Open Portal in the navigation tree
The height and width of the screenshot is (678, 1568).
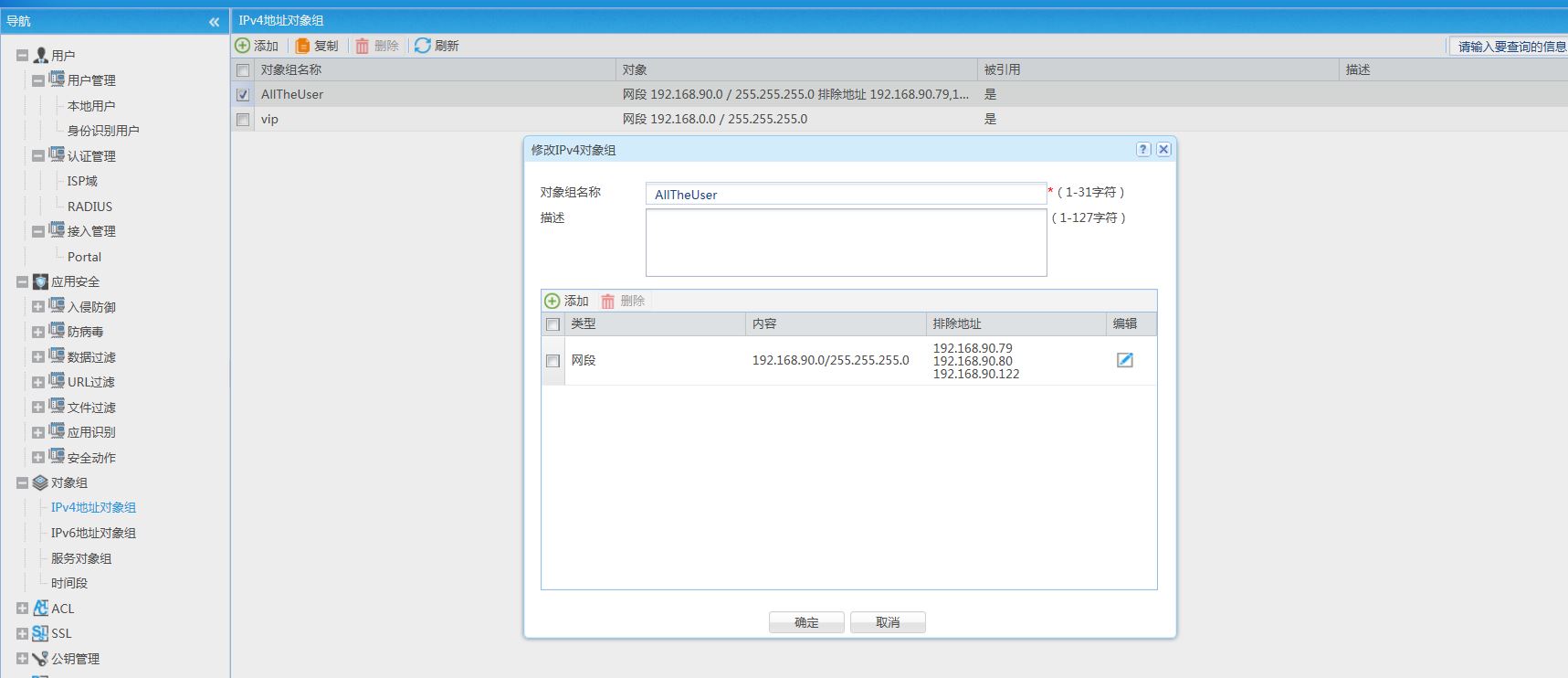[x=84, y=257]
